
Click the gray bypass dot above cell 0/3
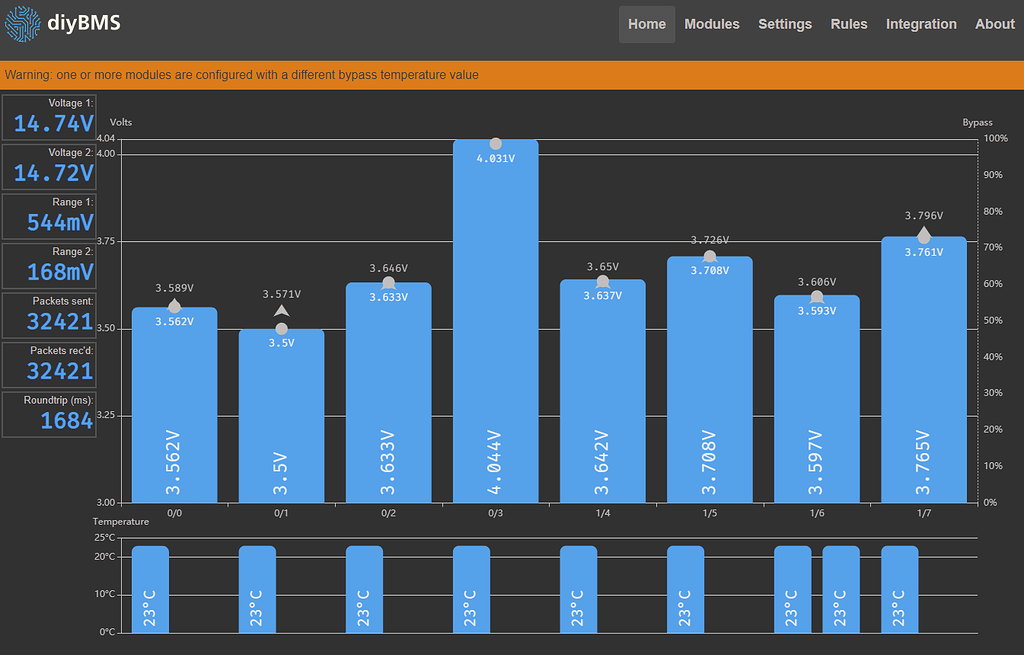(496, 143)
